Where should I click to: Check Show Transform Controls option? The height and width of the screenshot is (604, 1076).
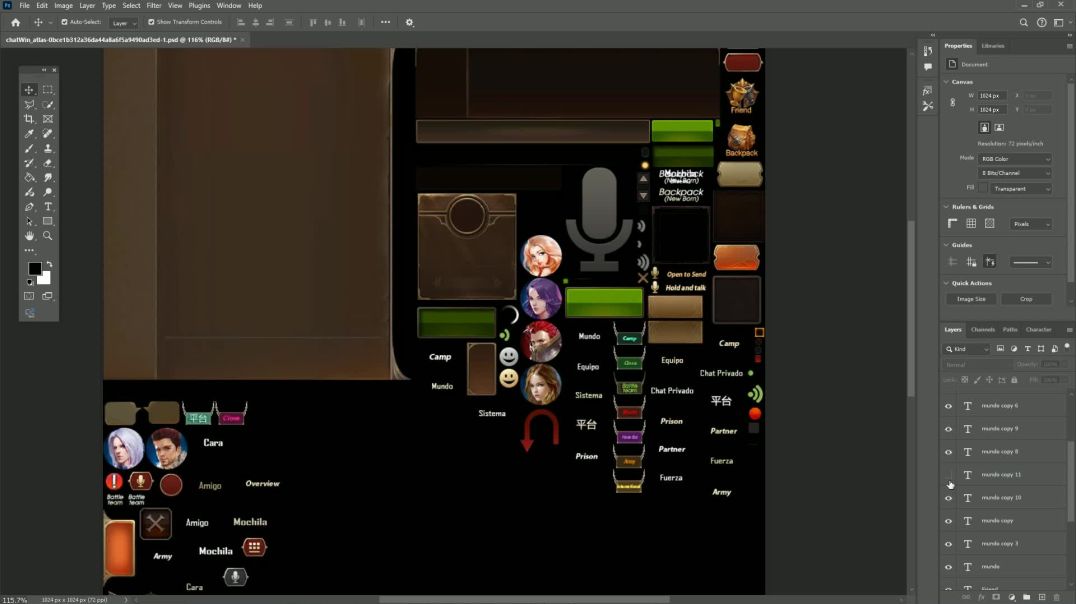[152, 22]
